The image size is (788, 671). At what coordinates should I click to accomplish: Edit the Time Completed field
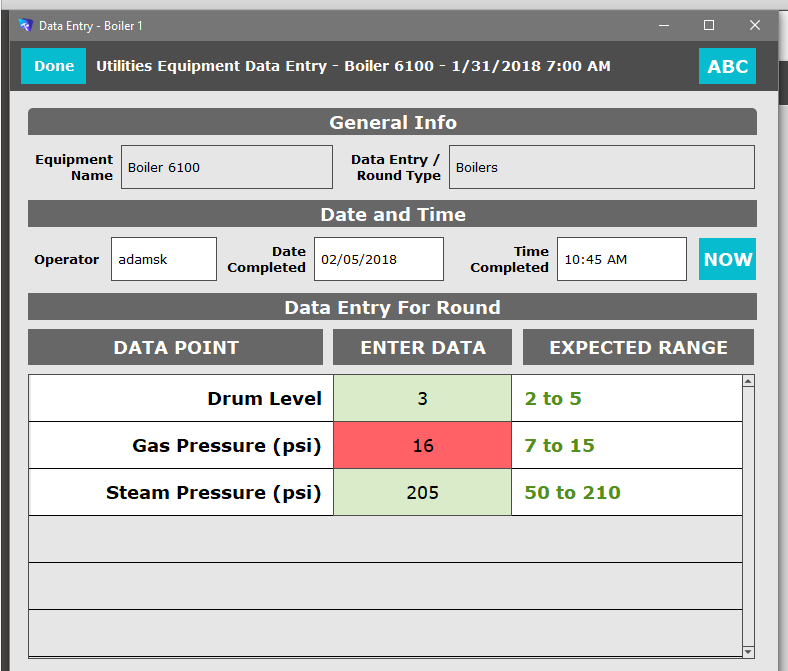point(622,259)
